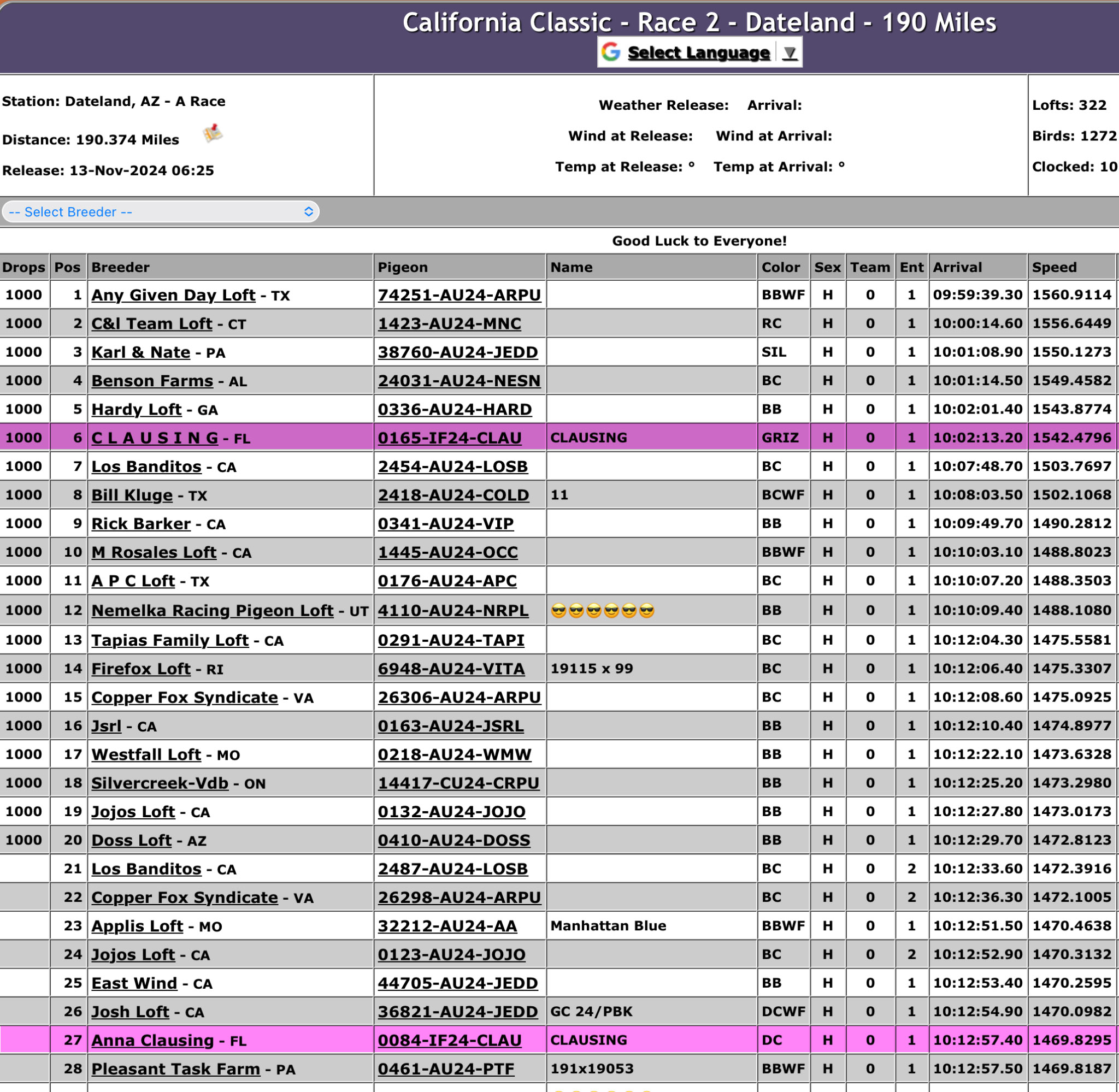Click the Google logo in language selector

tap(611, 52)
